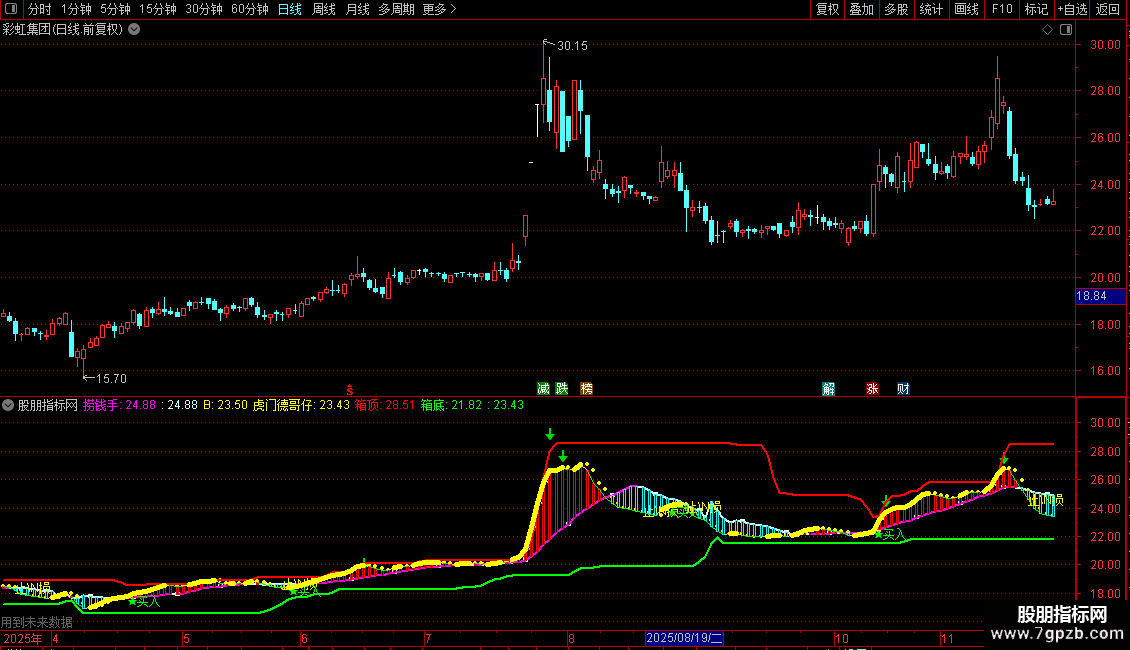Toggle the right info panel icon

pyautogui.click(x=1066, y=30)
